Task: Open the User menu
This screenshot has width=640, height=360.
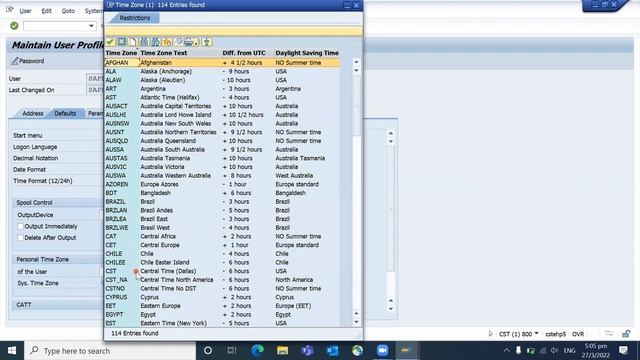Action: point(25,11)
